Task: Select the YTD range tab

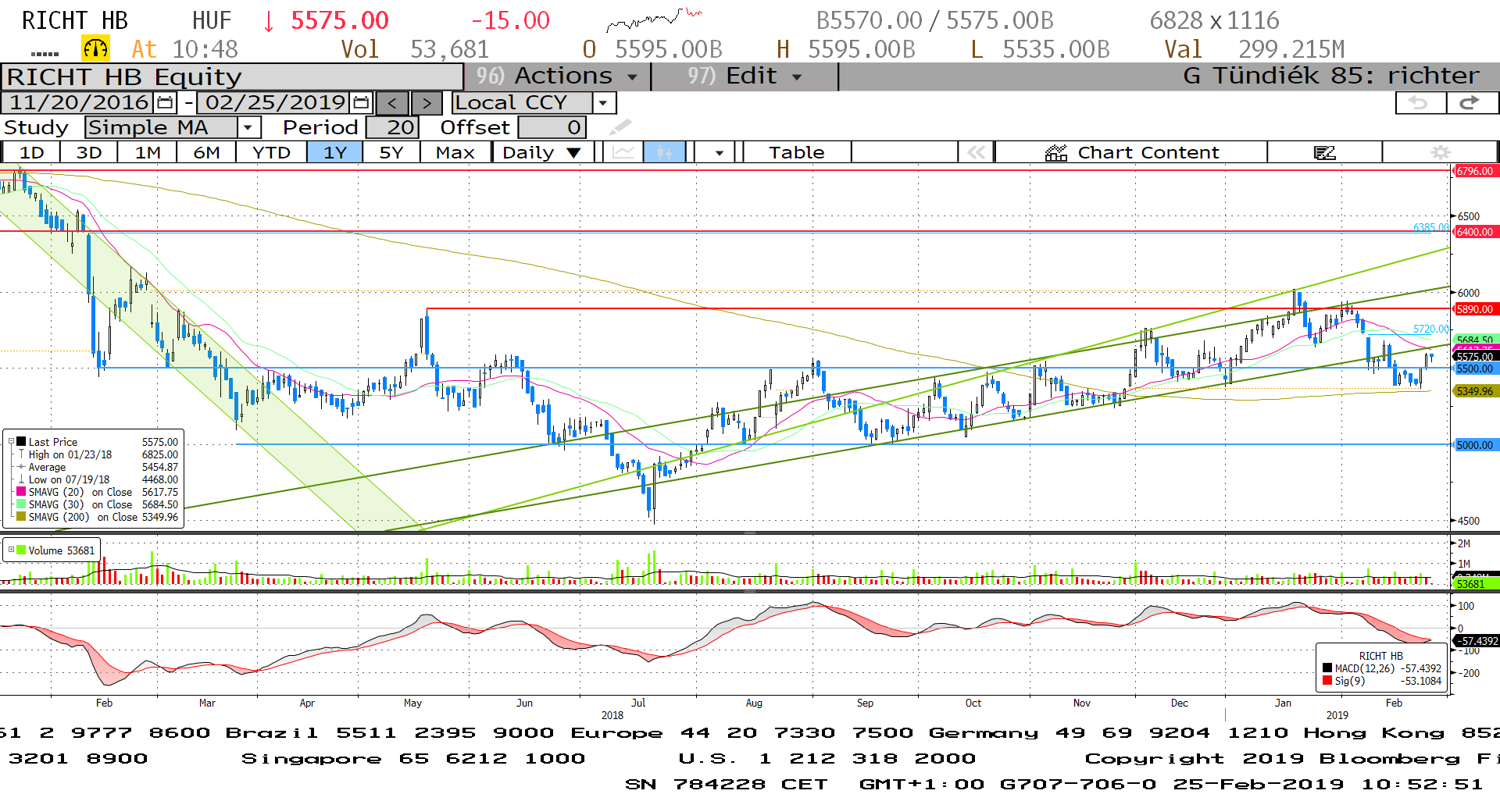Action: click(272, 152)
